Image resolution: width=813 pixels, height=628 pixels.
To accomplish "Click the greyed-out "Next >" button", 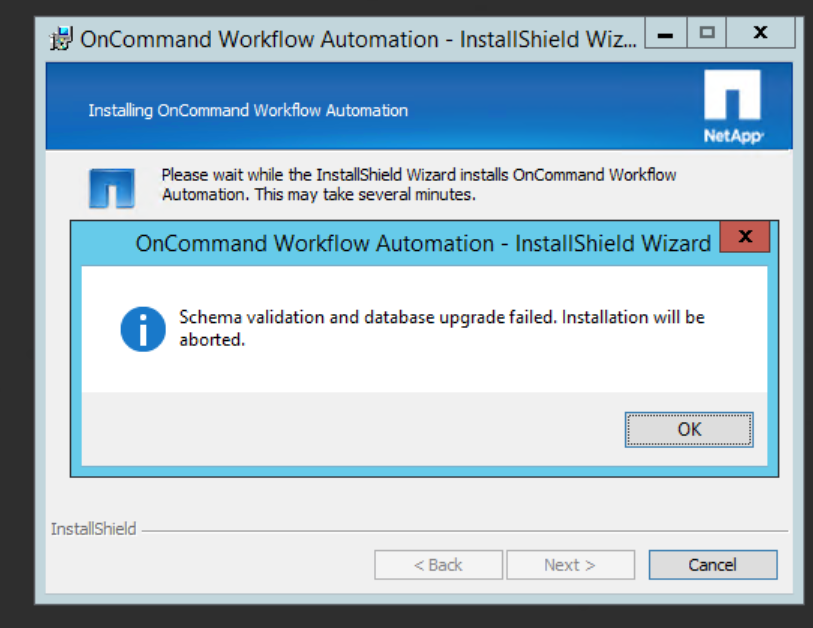I will 570,565.
